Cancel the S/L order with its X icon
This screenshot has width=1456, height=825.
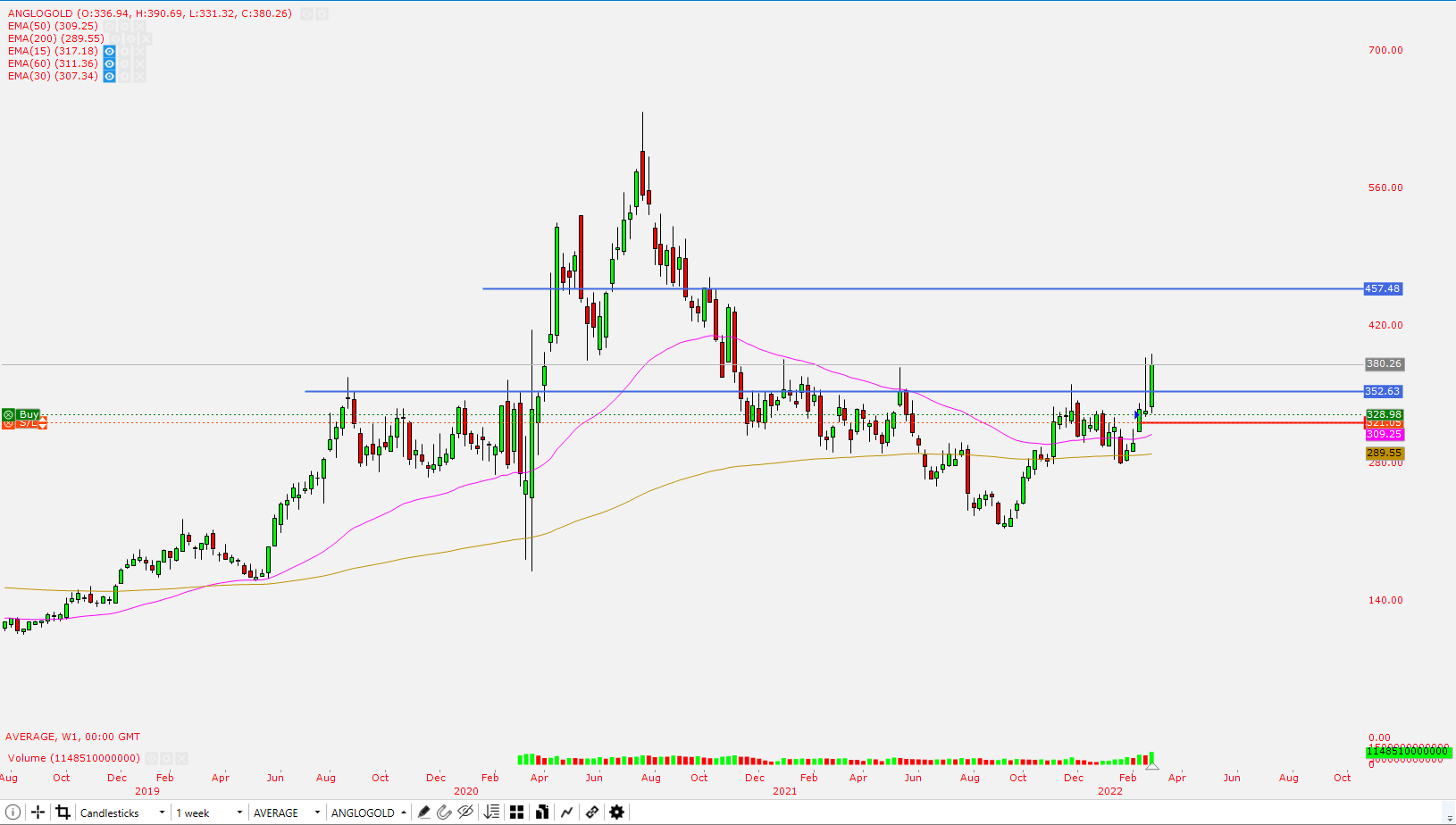[7, 423]
